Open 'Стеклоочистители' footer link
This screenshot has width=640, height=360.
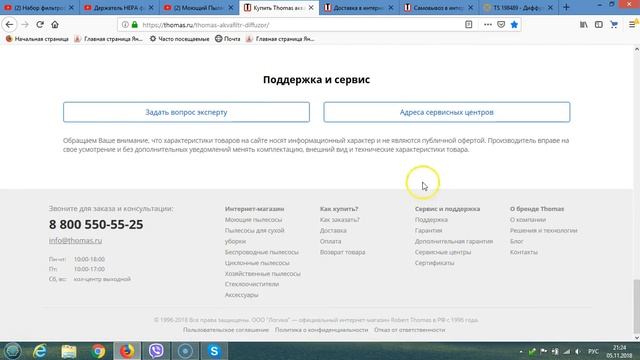coord(252,284)
